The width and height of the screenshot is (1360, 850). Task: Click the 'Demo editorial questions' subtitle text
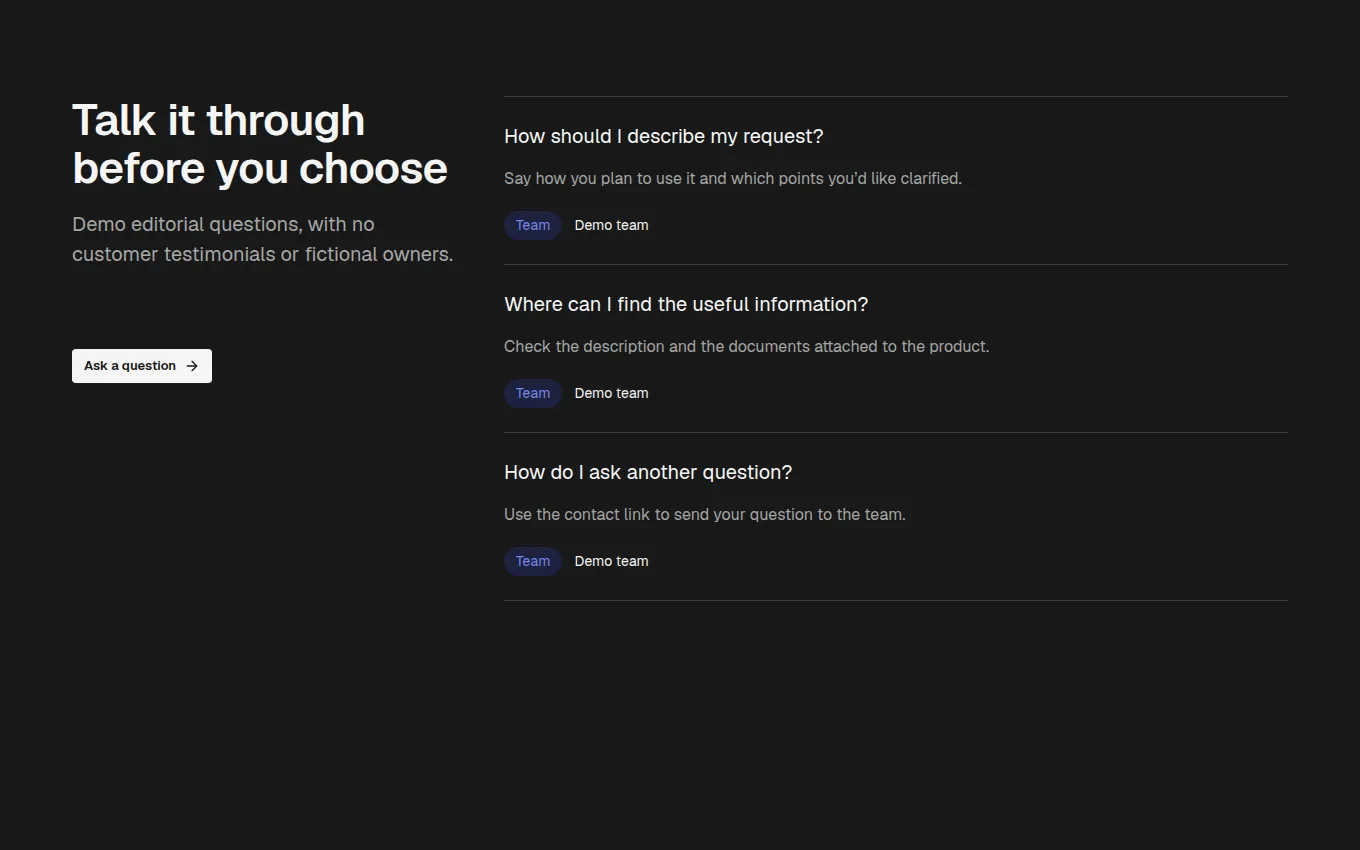point(263,239)
